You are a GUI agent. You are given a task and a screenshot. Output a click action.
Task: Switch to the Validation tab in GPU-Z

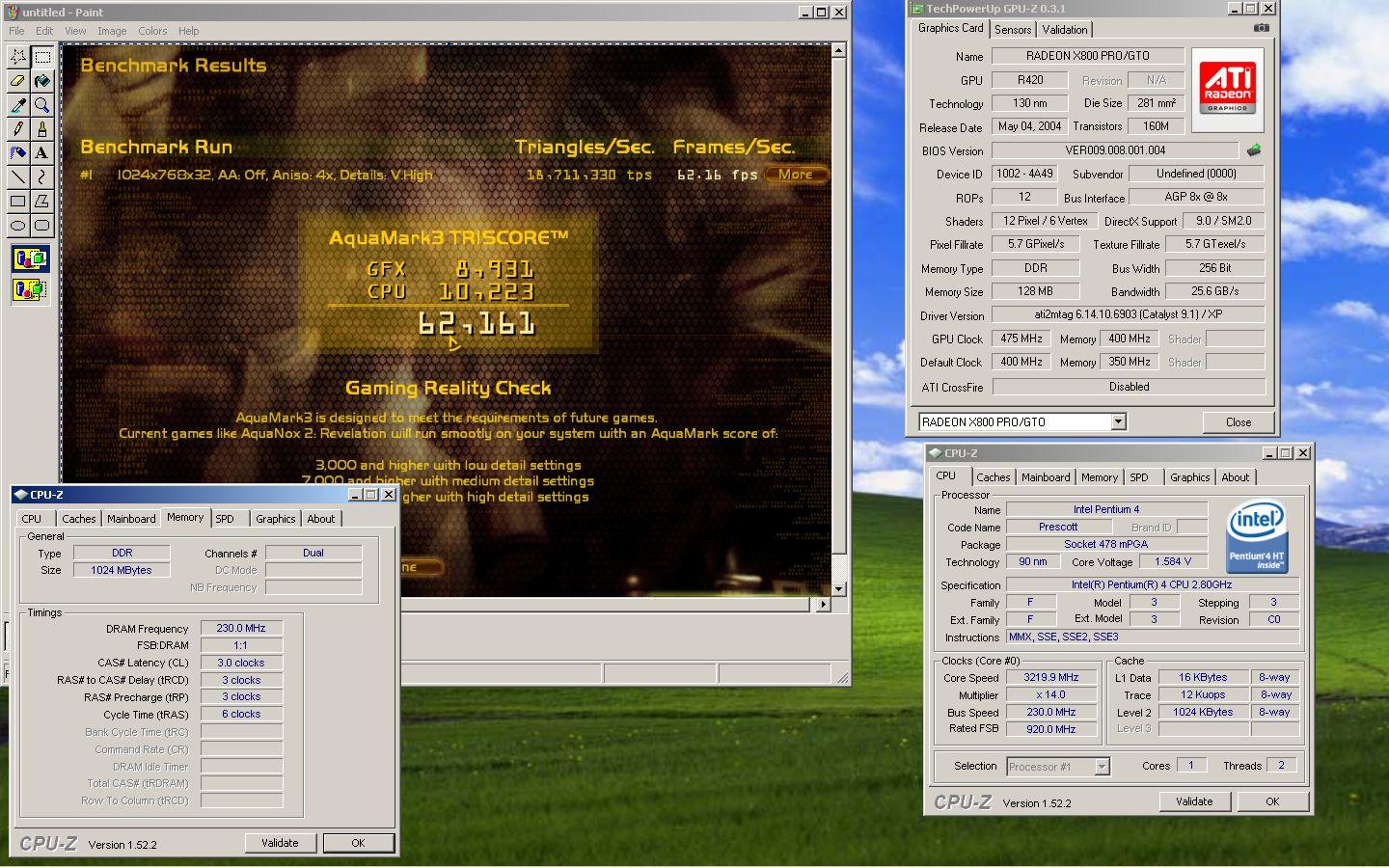[1065, 30]
